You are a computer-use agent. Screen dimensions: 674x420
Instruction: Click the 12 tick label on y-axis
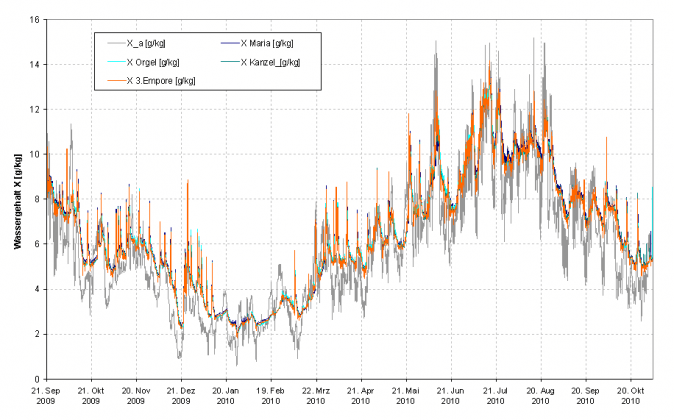33,110
